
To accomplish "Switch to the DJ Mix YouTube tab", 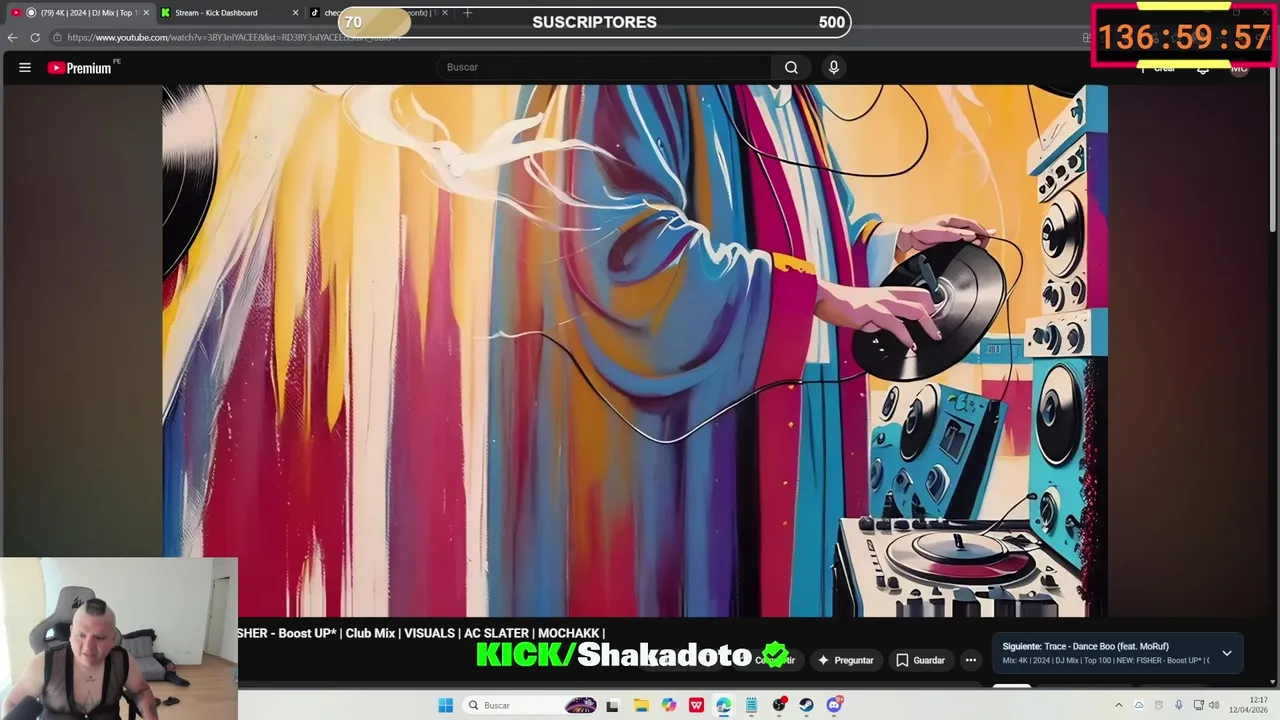I will [x=78, y=13].
